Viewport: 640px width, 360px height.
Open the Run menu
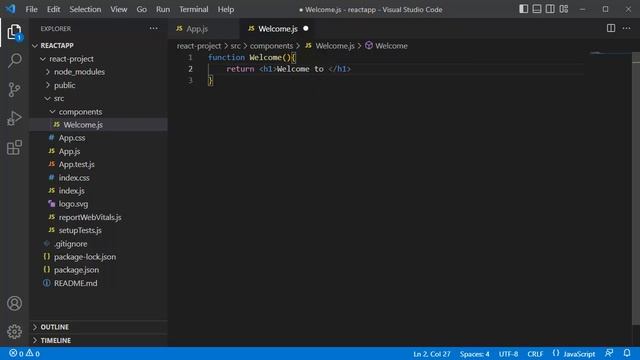tap(163, 9)
